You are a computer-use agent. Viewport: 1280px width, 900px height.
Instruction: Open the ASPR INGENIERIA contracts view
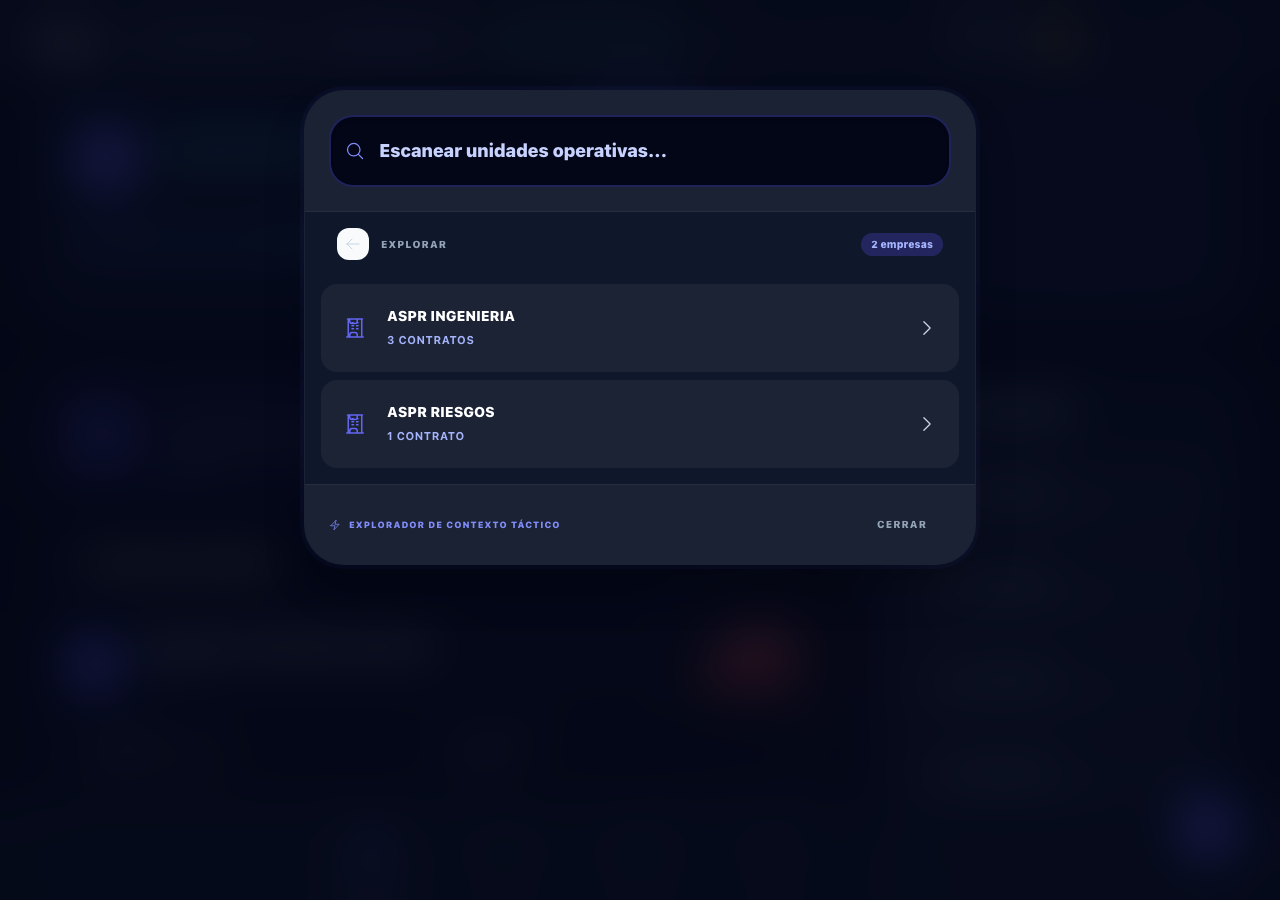640,328
